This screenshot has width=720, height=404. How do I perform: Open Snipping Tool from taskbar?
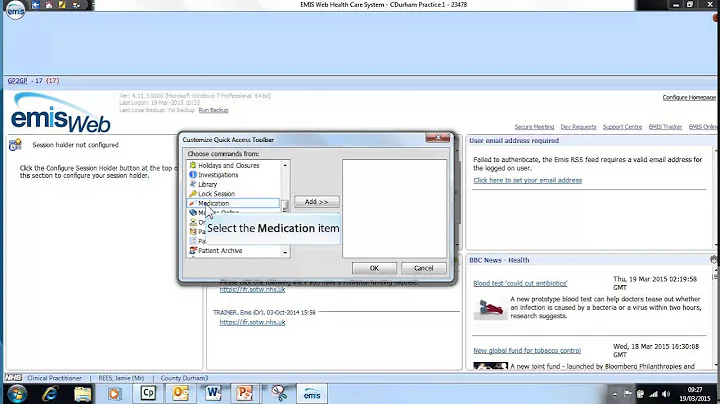(x=279, y=393)
